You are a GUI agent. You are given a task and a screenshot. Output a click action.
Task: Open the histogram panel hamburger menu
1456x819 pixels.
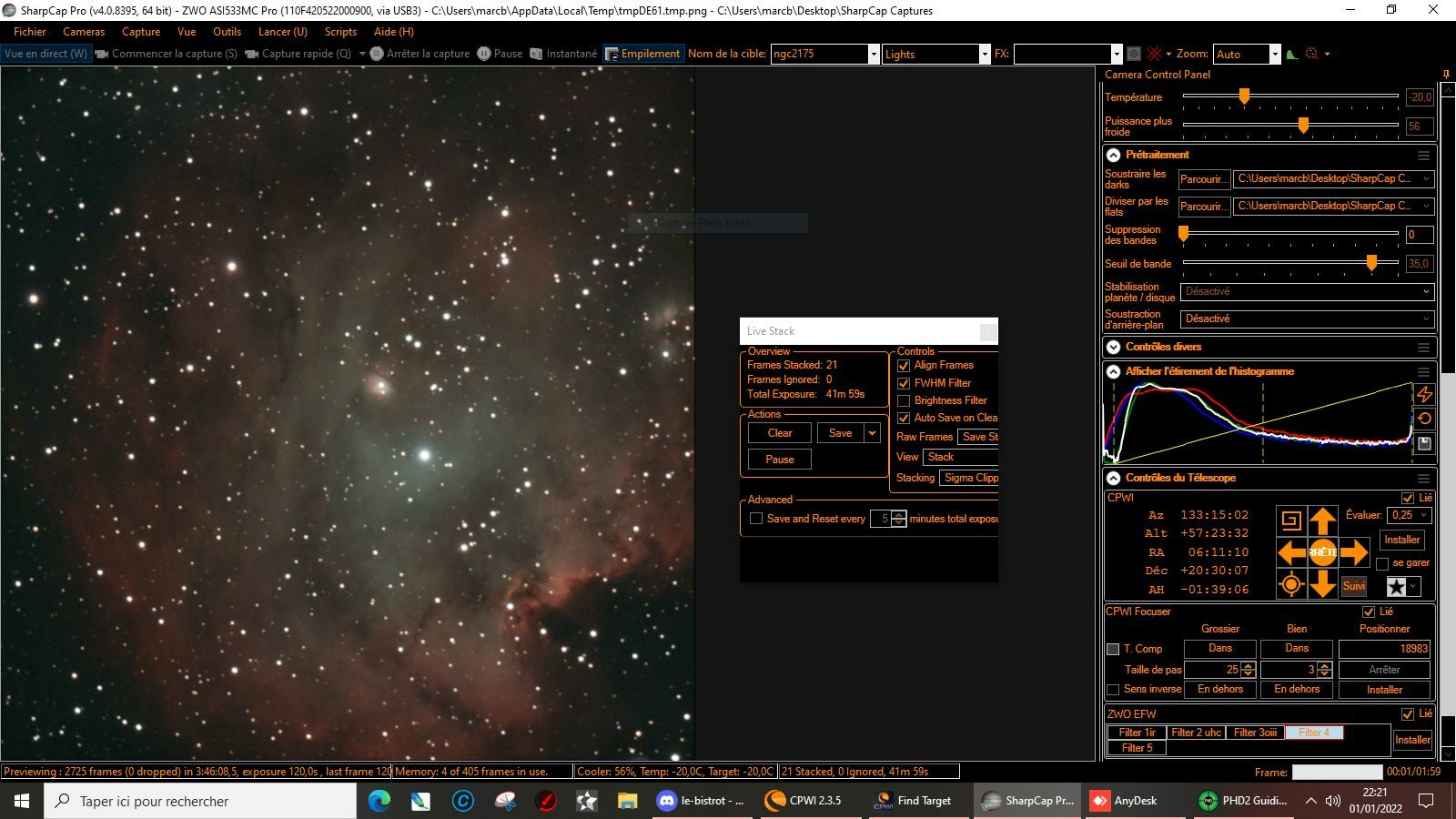click(1423, 372)
